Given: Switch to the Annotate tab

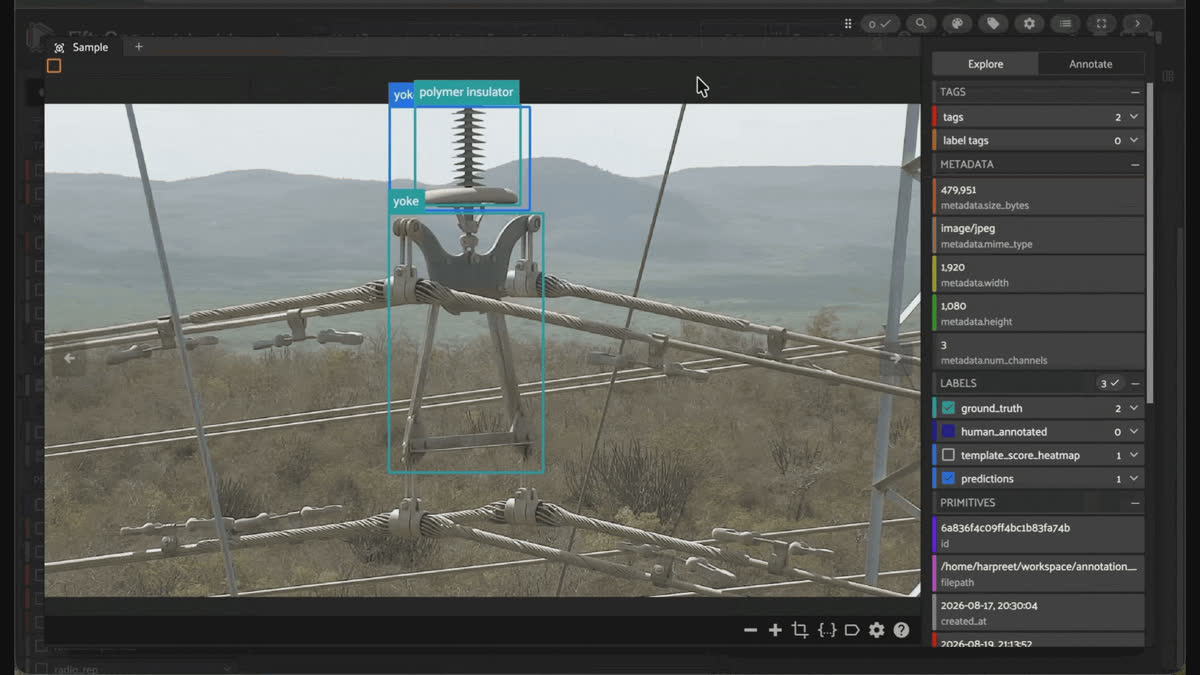Looking at the screenshot, I should click(1091, 64).
